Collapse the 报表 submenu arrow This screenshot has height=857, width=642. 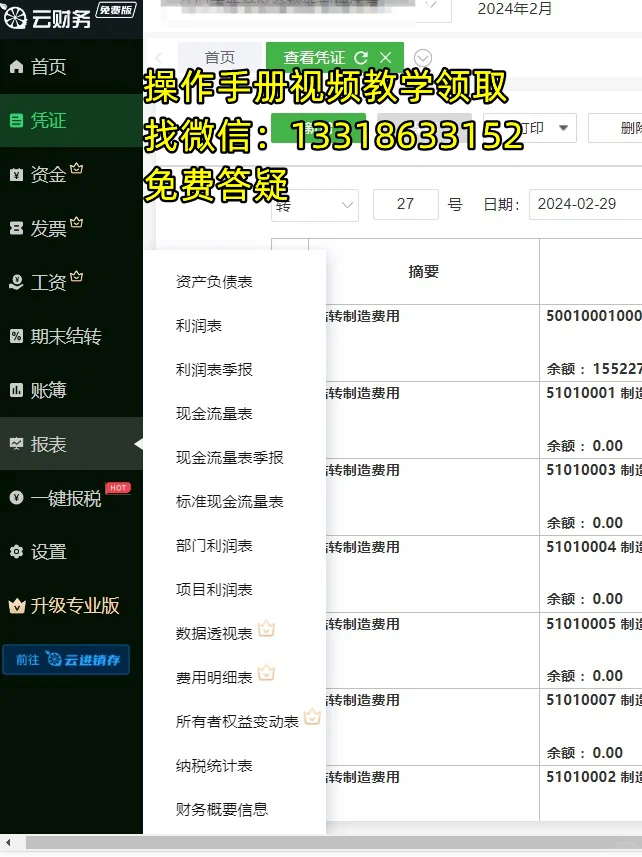(138, 444)
